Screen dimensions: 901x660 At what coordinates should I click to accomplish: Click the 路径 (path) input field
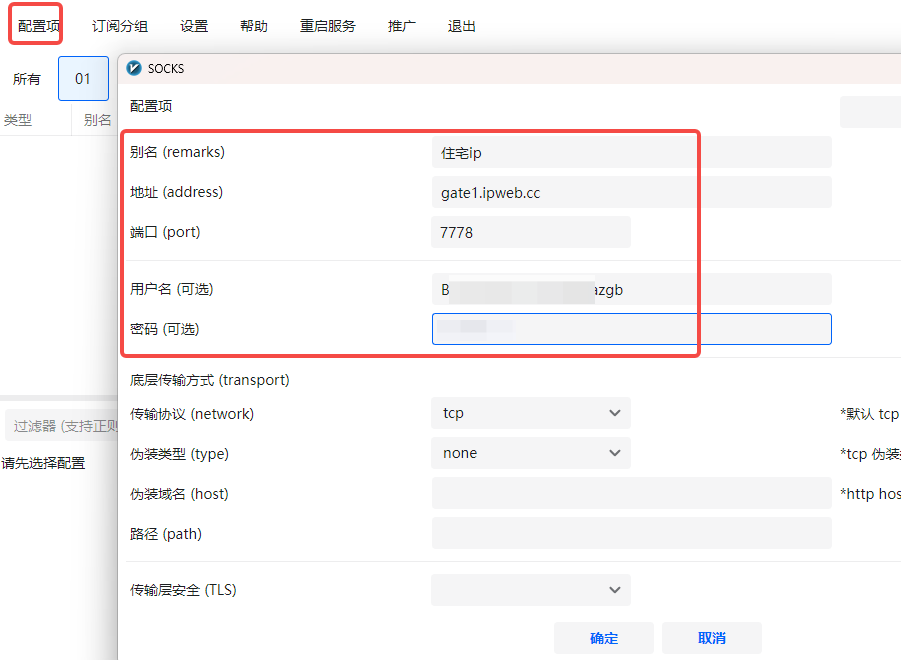click(632, 533)
